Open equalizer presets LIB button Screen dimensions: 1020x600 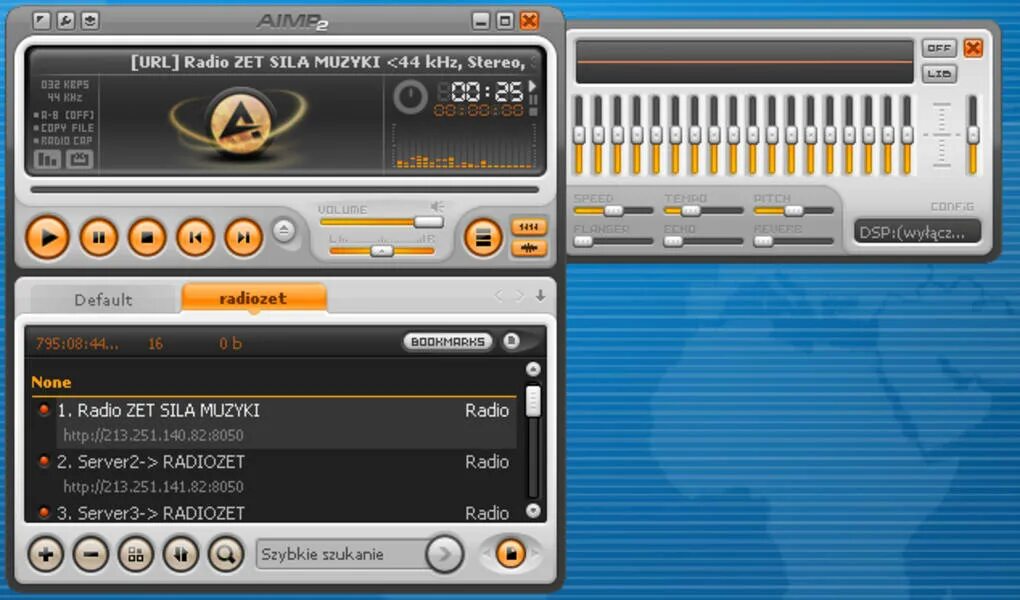[939, 74]
